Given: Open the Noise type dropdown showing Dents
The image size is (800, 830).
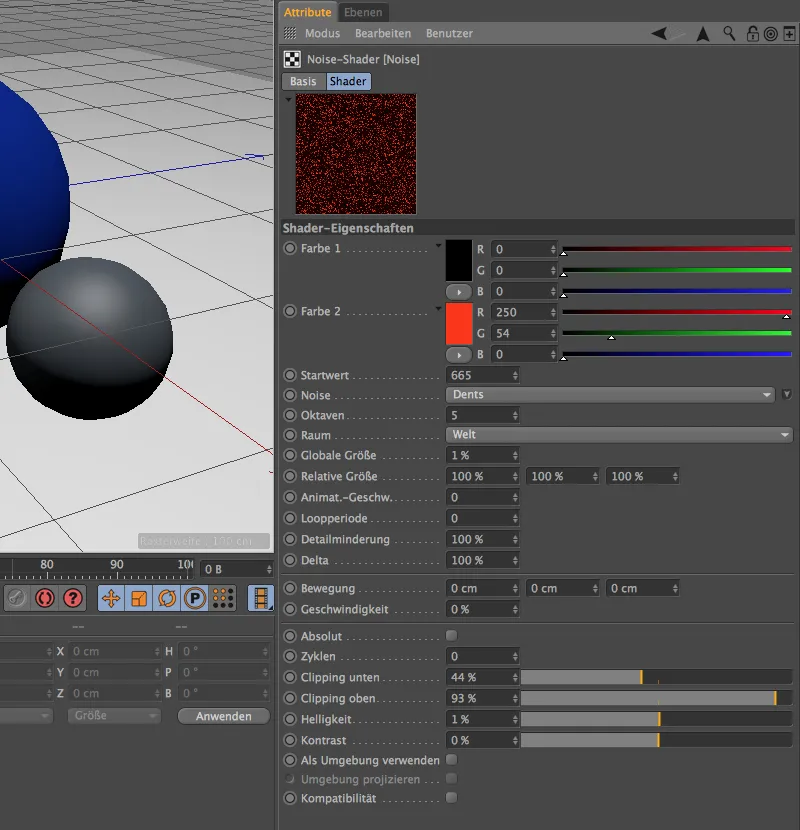Looking at the screenshot, I should pyautogui.click(x=610, y=395).
